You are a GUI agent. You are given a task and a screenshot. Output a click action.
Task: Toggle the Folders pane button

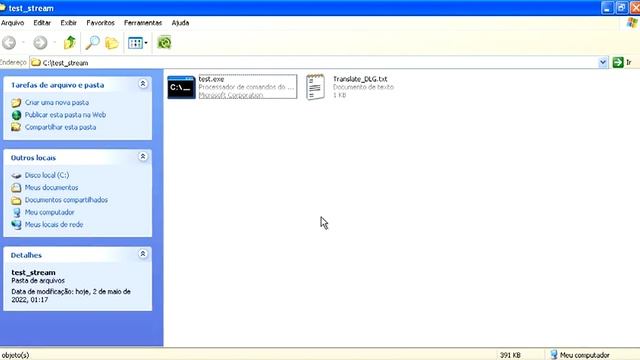(x=111, y=42)
